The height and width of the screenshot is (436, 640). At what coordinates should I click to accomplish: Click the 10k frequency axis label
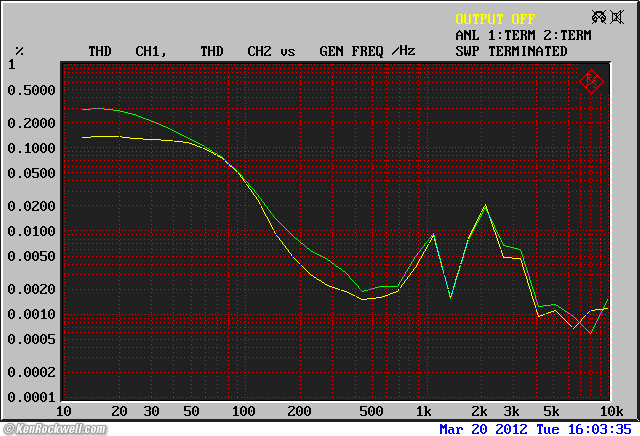[x=611, y=411]
